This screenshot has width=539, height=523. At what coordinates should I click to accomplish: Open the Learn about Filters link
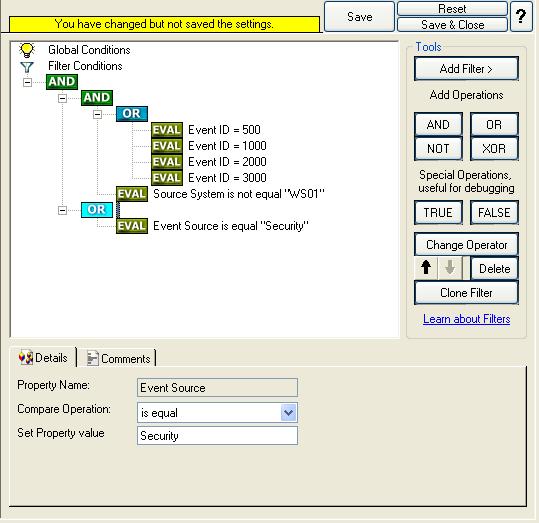click(x=466, y=319)
